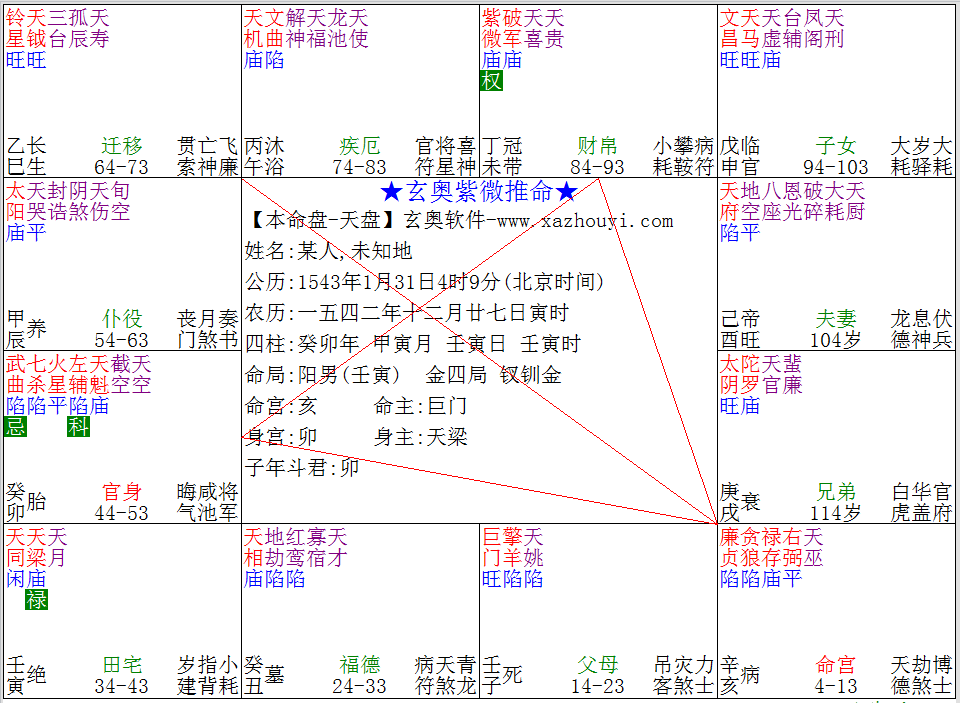This screenshot has height=703, width=960.
Task: Click the 身主:天梁 entry
Action: coord(421,437)
